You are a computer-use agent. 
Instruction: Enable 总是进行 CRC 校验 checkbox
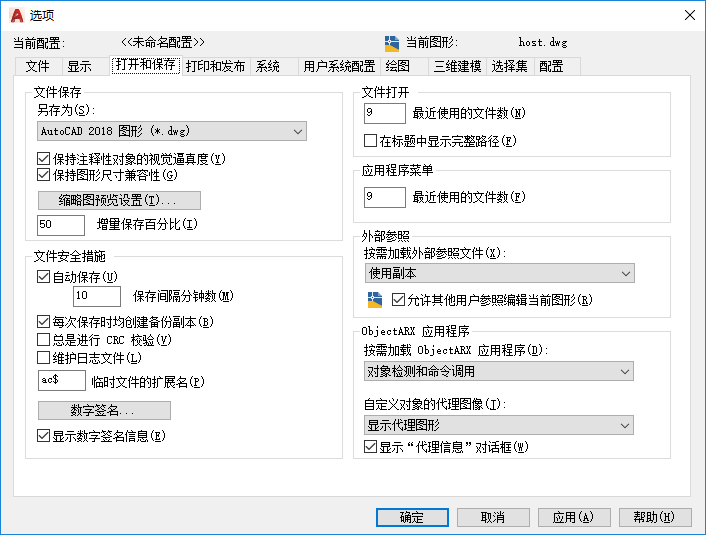coord(43,340)
